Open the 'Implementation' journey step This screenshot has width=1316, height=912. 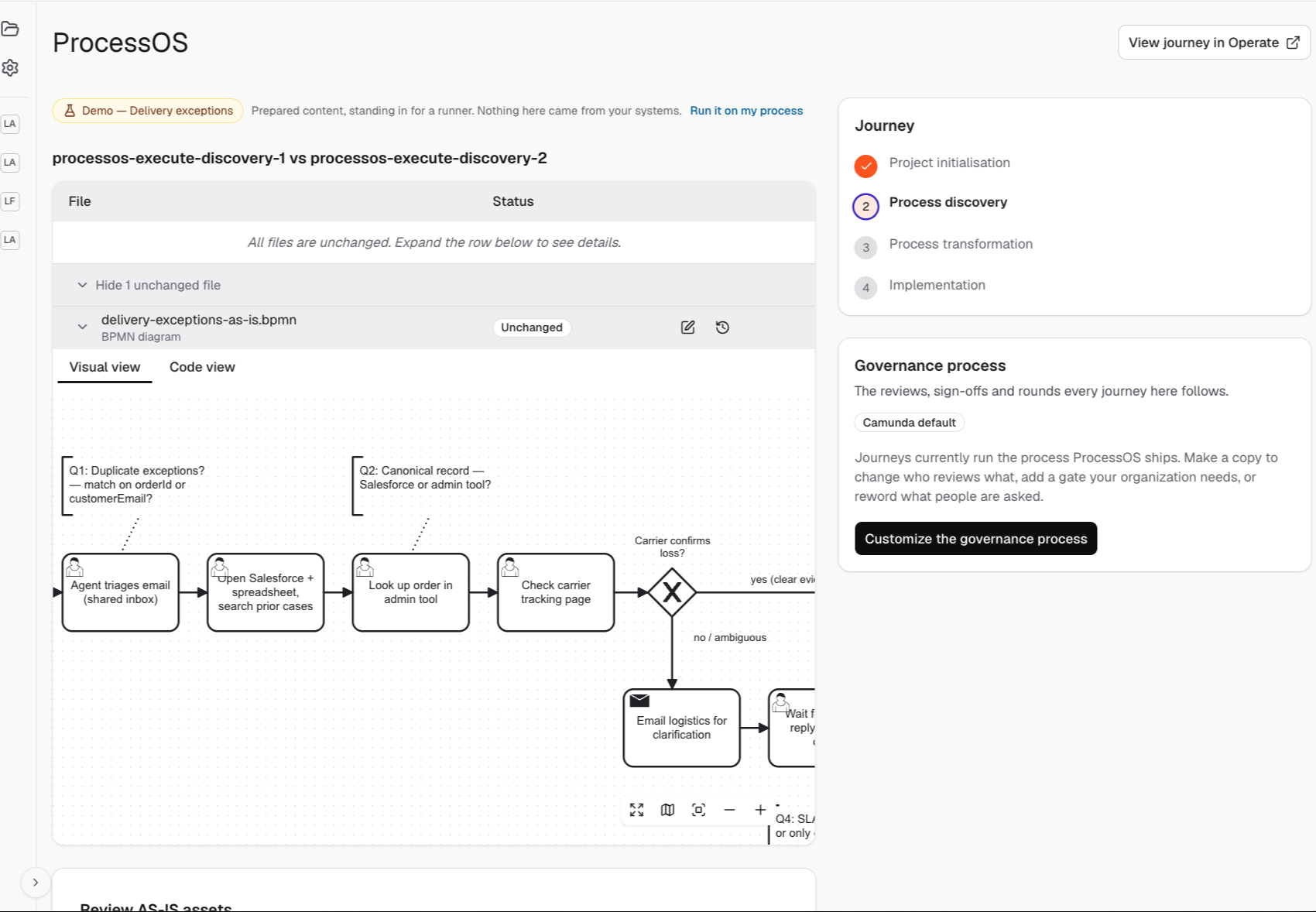point(937,285)
